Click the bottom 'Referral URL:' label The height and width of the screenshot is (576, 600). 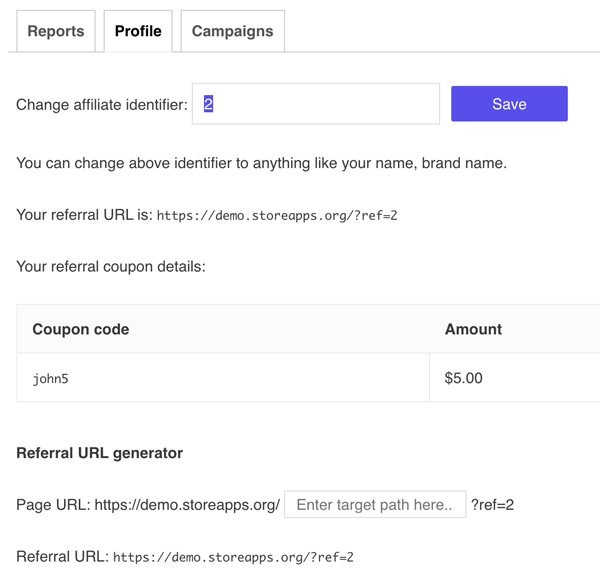[x=62, y=557]
